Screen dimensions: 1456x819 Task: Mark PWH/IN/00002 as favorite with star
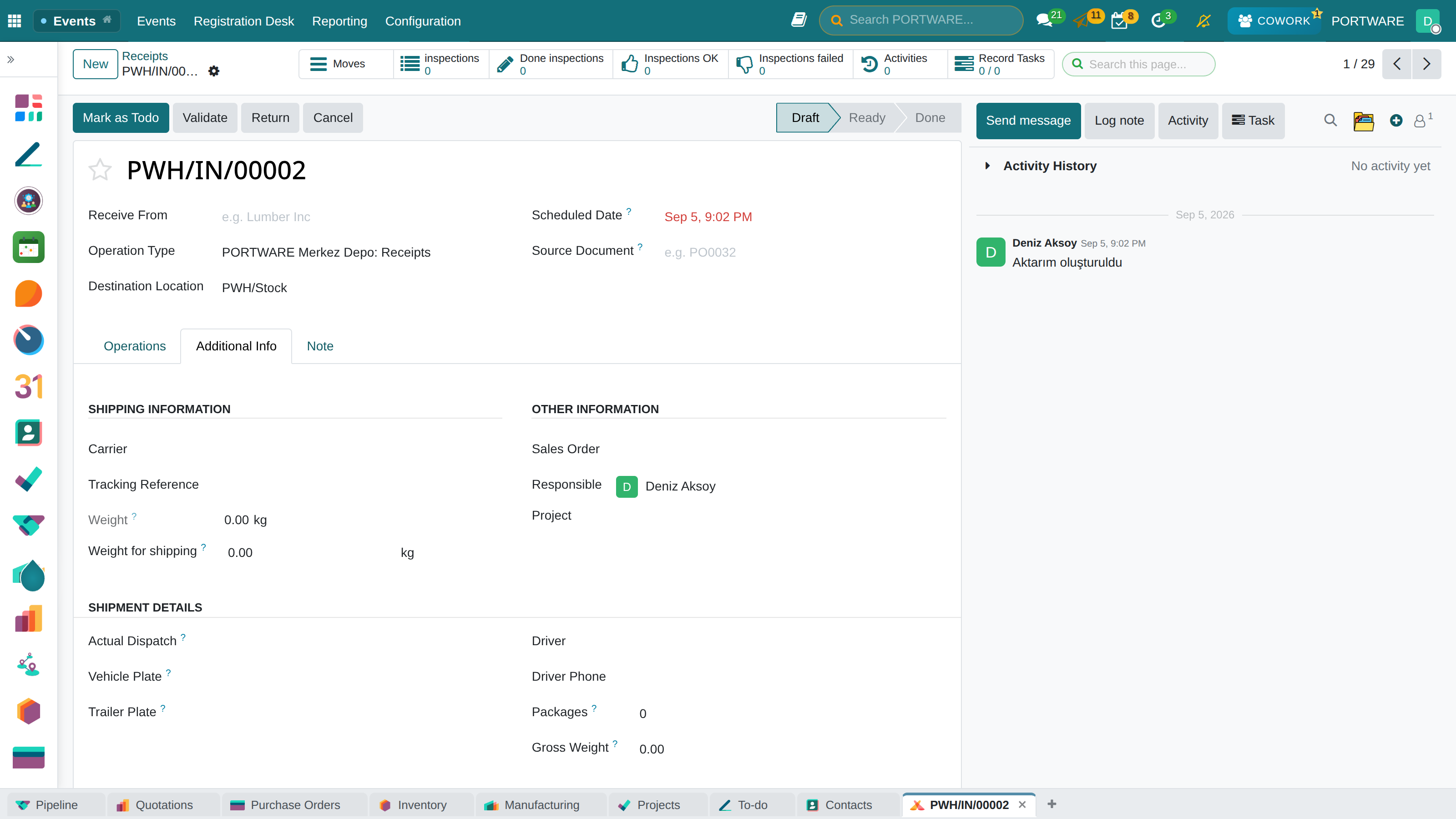click(100, 170)
